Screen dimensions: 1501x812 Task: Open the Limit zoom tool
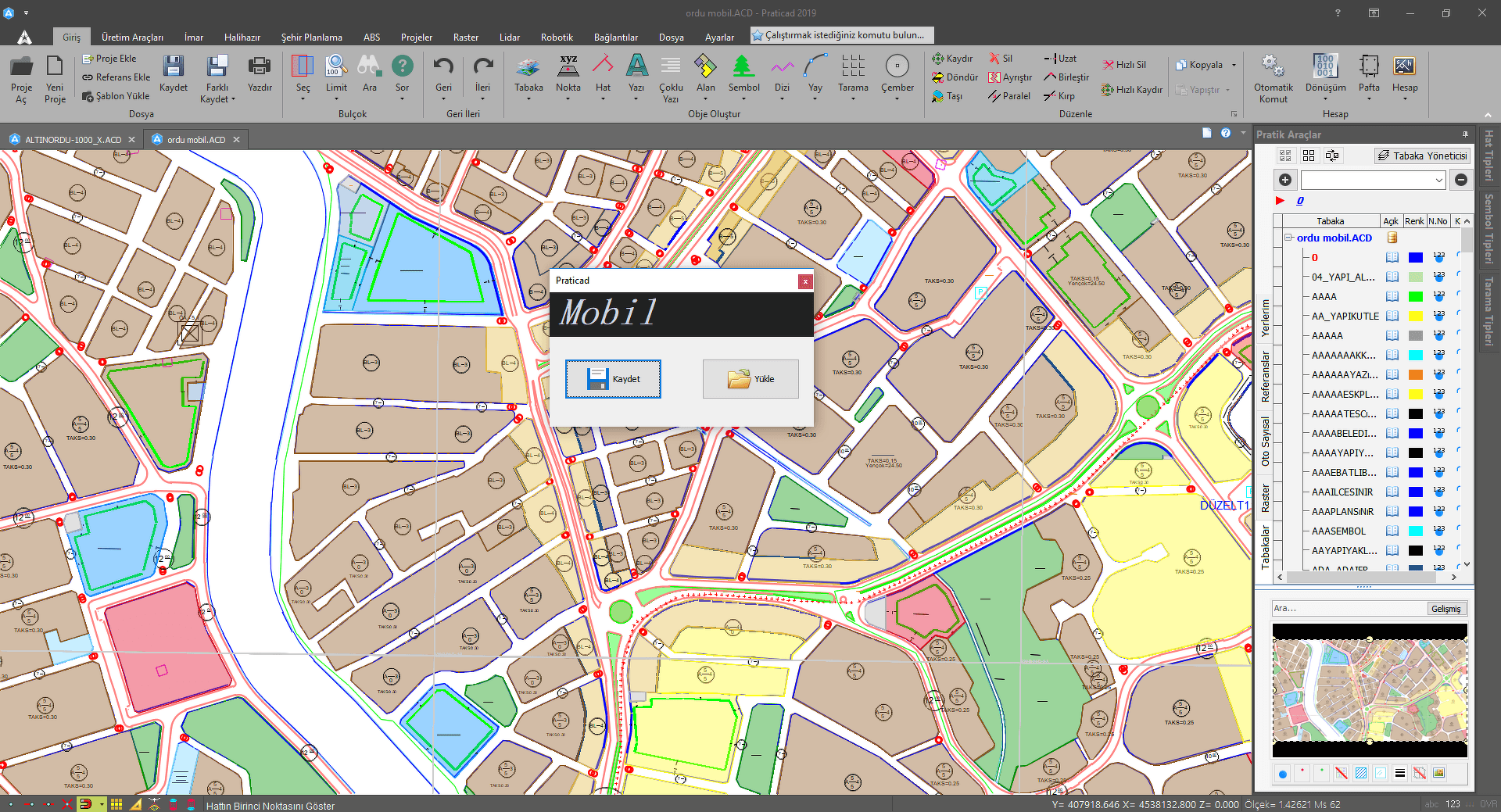[x=336, y=66]
